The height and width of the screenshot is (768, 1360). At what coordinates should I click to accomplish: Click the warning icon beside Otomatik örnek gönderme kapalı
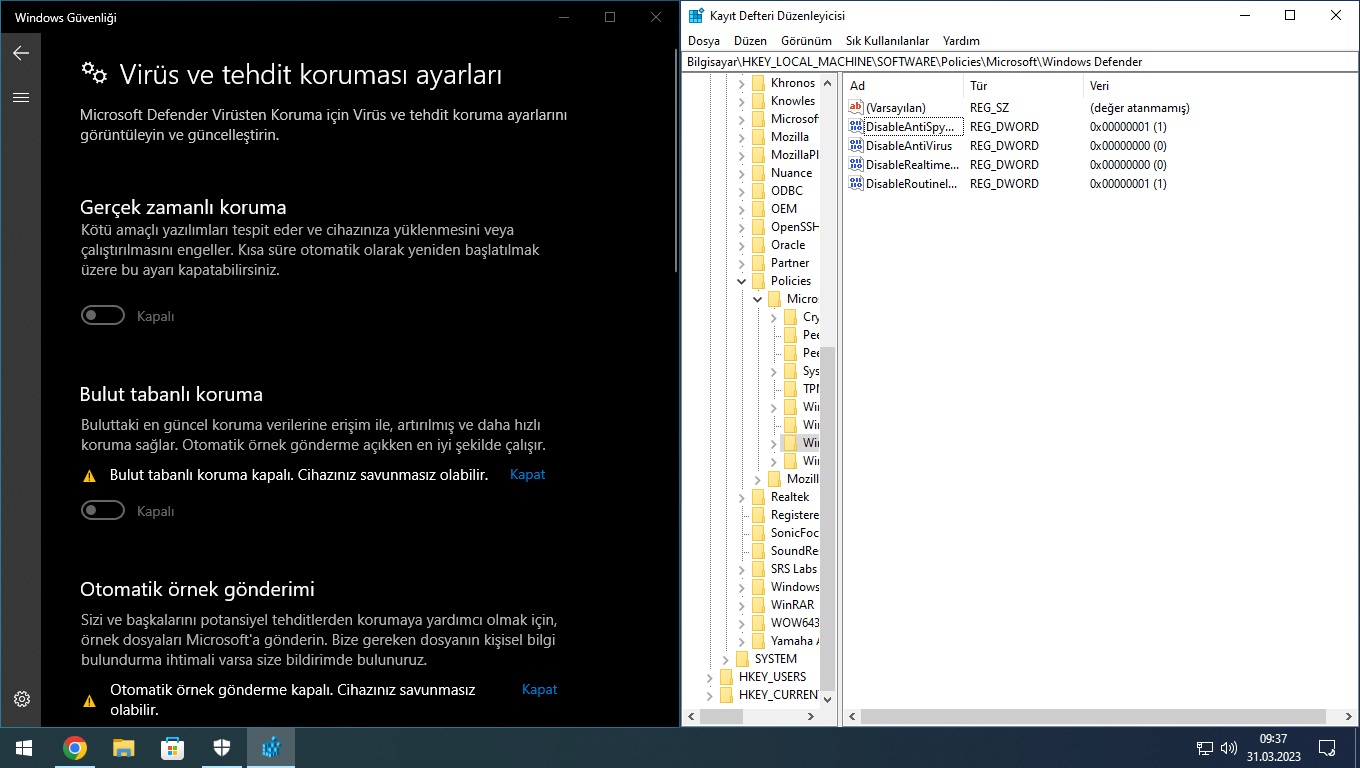[x=89, y=700]
